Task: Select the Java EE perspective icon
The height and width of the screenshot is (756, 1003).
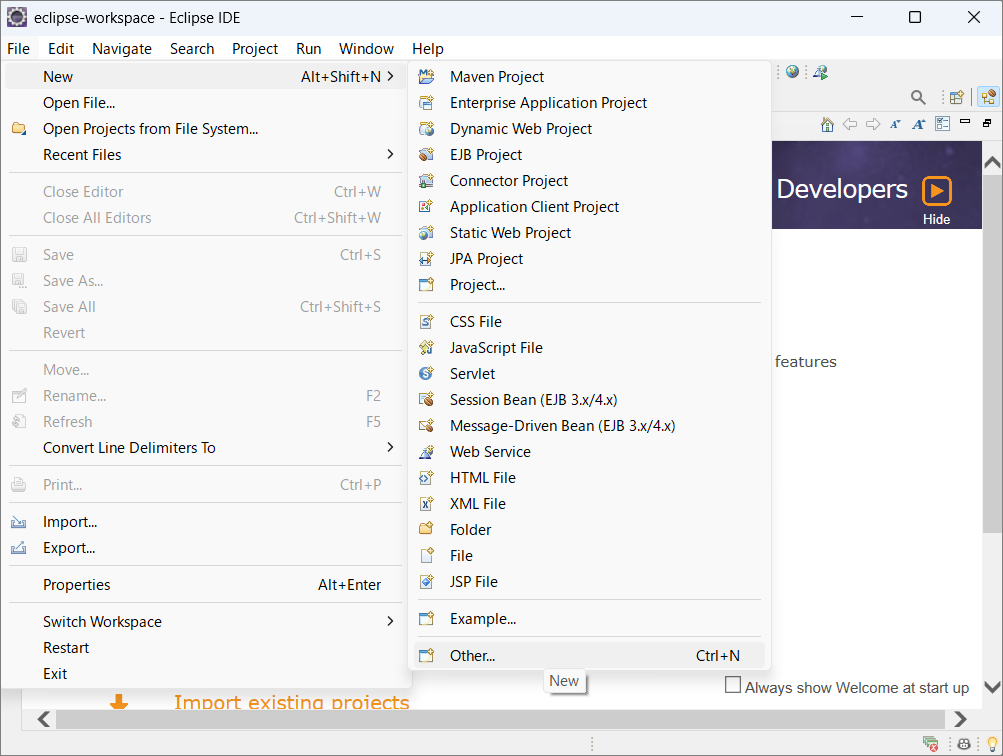Action: [x=988, y=97]
